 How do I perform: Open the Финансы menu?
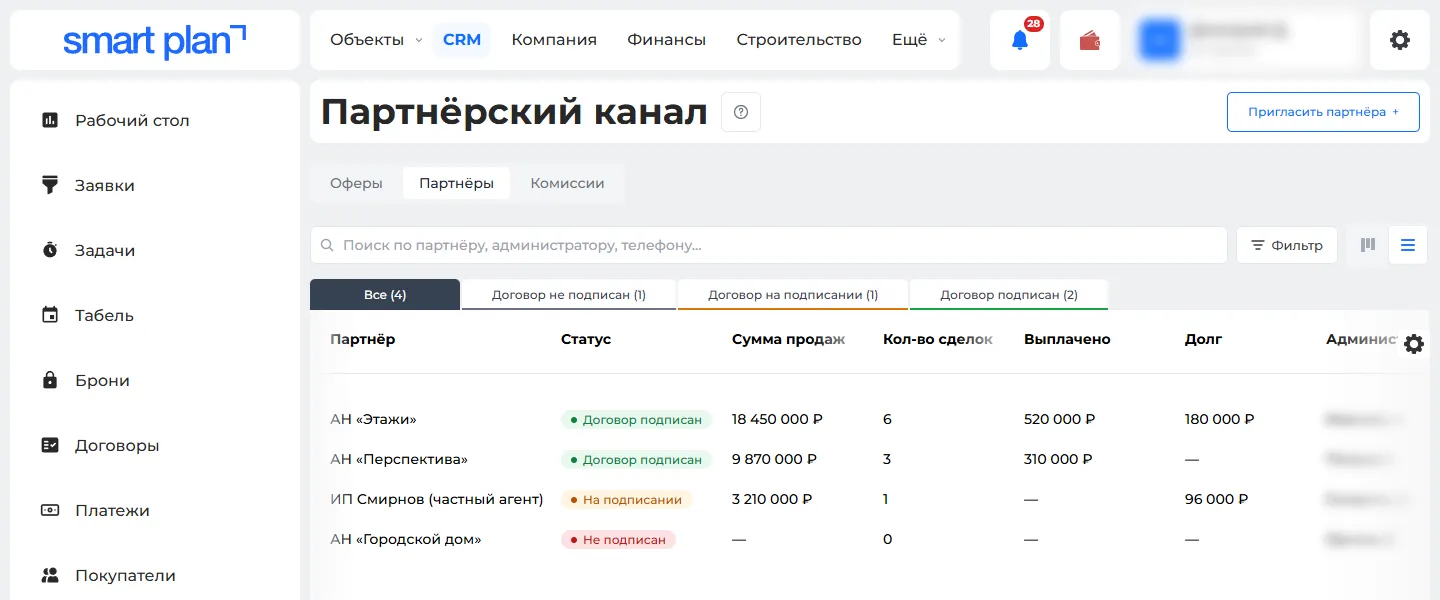(x=667, y=40)
